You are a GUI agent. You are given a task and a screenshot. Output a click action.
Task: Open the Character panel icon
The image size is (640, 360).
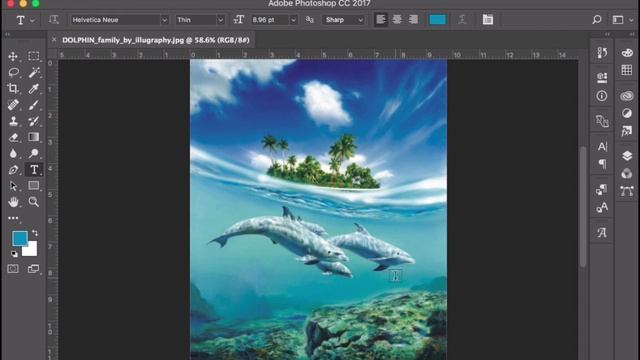[602, 146]
